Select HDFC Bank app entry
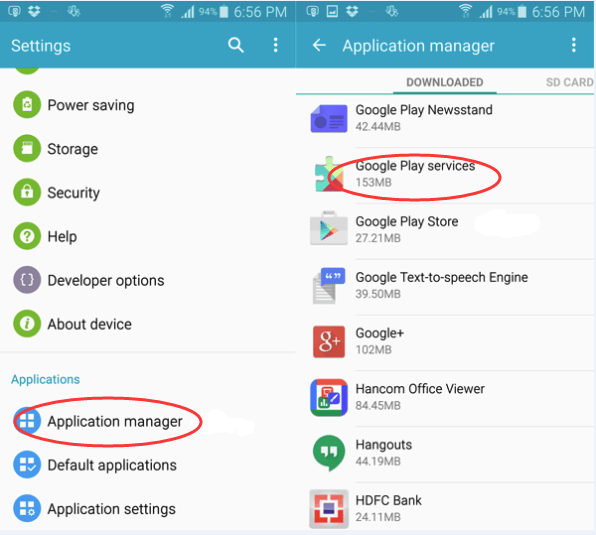 [x=445, y=506]
